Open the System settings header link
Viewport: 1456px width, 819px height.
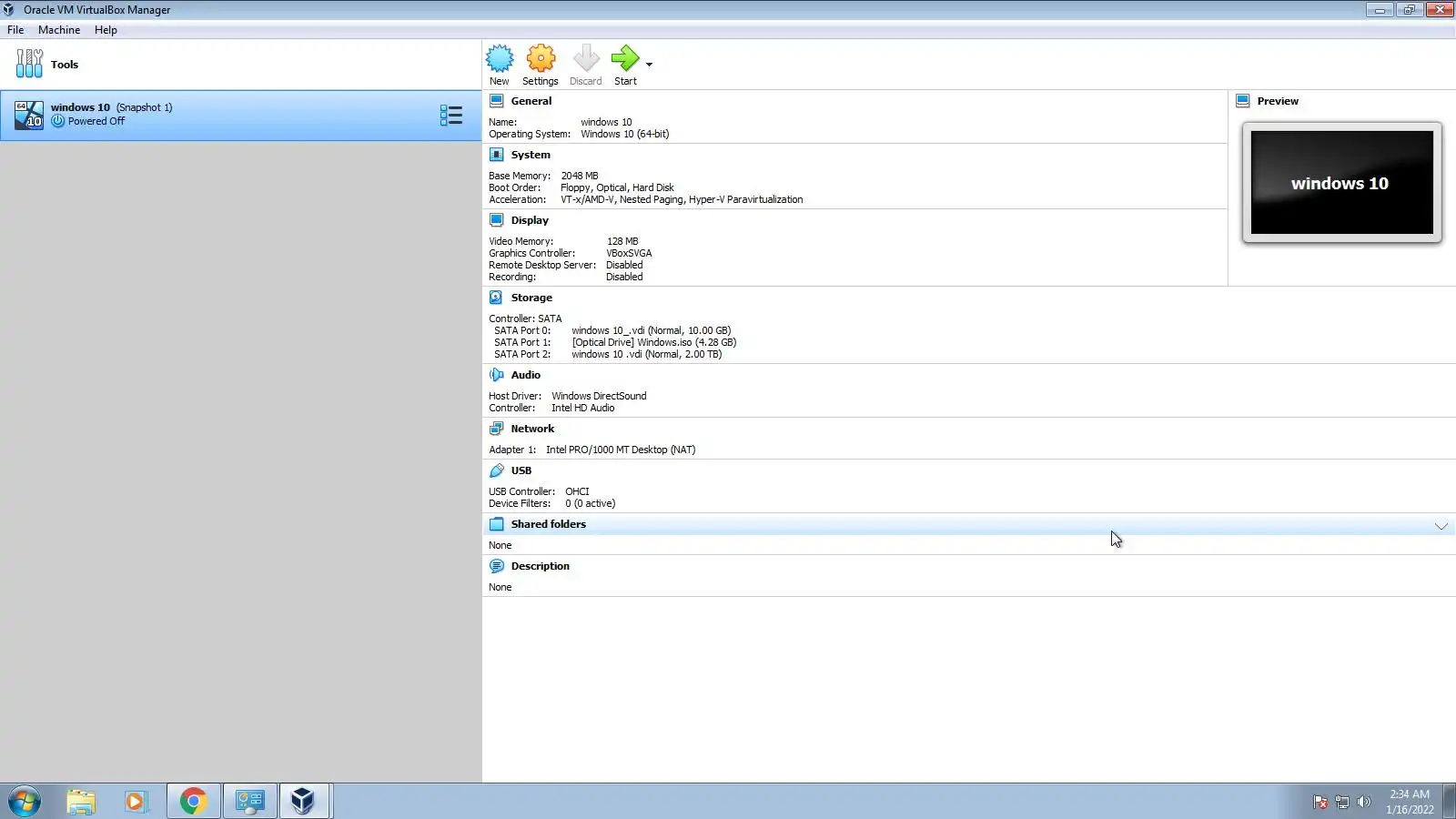coord(531,155)
